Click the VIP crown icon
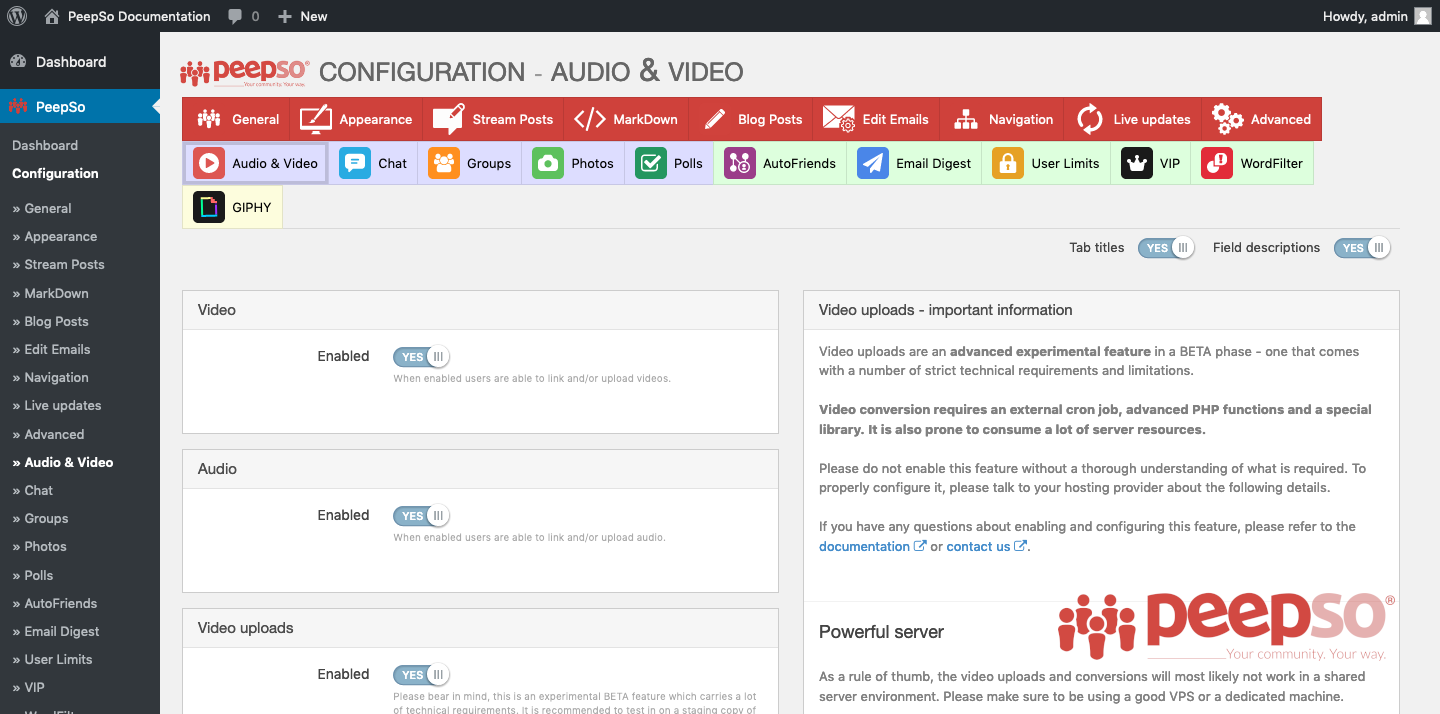The image size is (1440, 714). tap(1137, 163)
